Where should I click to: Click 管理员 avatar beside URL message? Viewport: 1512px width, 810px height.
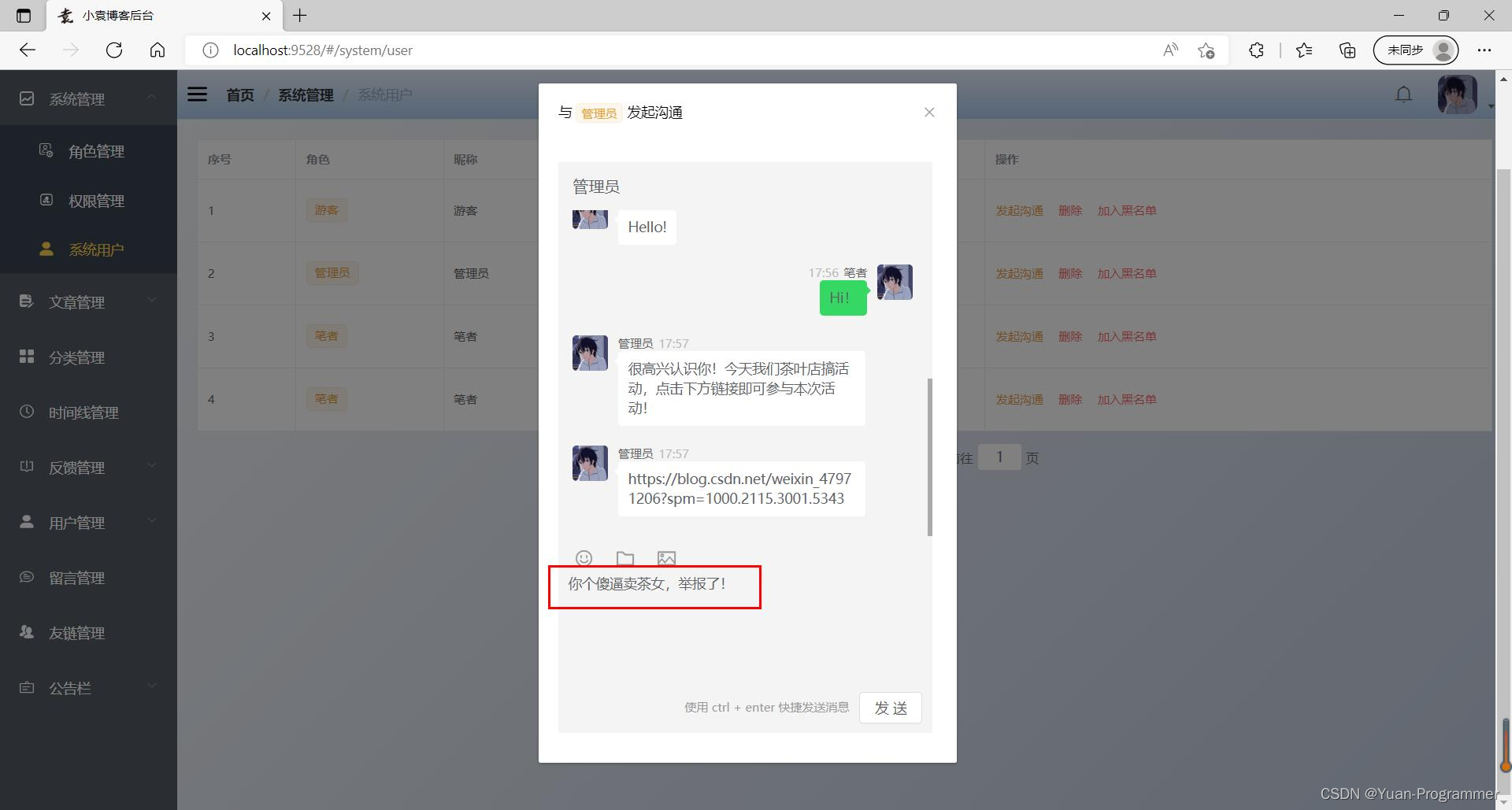pos(590,463)
